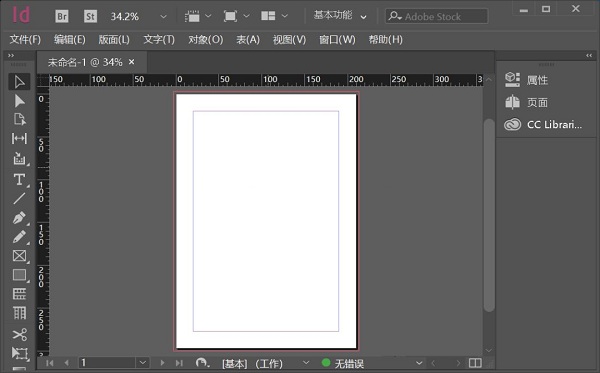This screenshot has width=600, height=373.
Task: Open the 表(A) menu
Action: (248, 39)
